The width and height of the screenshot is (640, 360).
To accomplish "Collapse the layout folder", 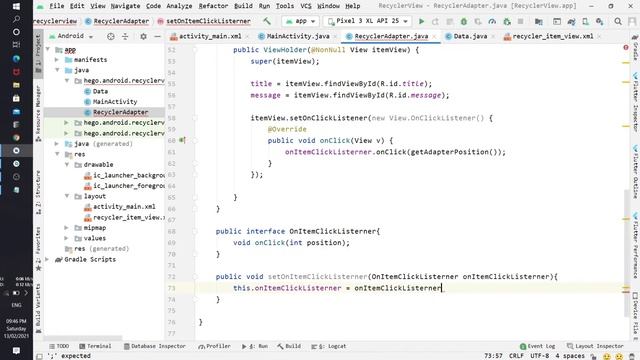I will [x=67, y=196].
